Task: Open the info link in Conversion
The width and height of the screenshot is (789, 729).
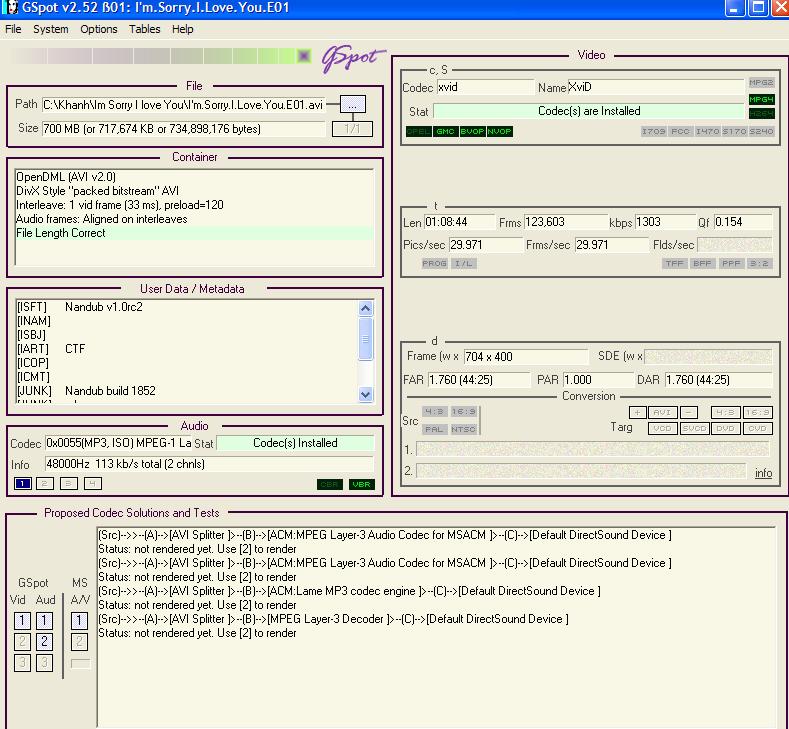Action: point(763,473)
